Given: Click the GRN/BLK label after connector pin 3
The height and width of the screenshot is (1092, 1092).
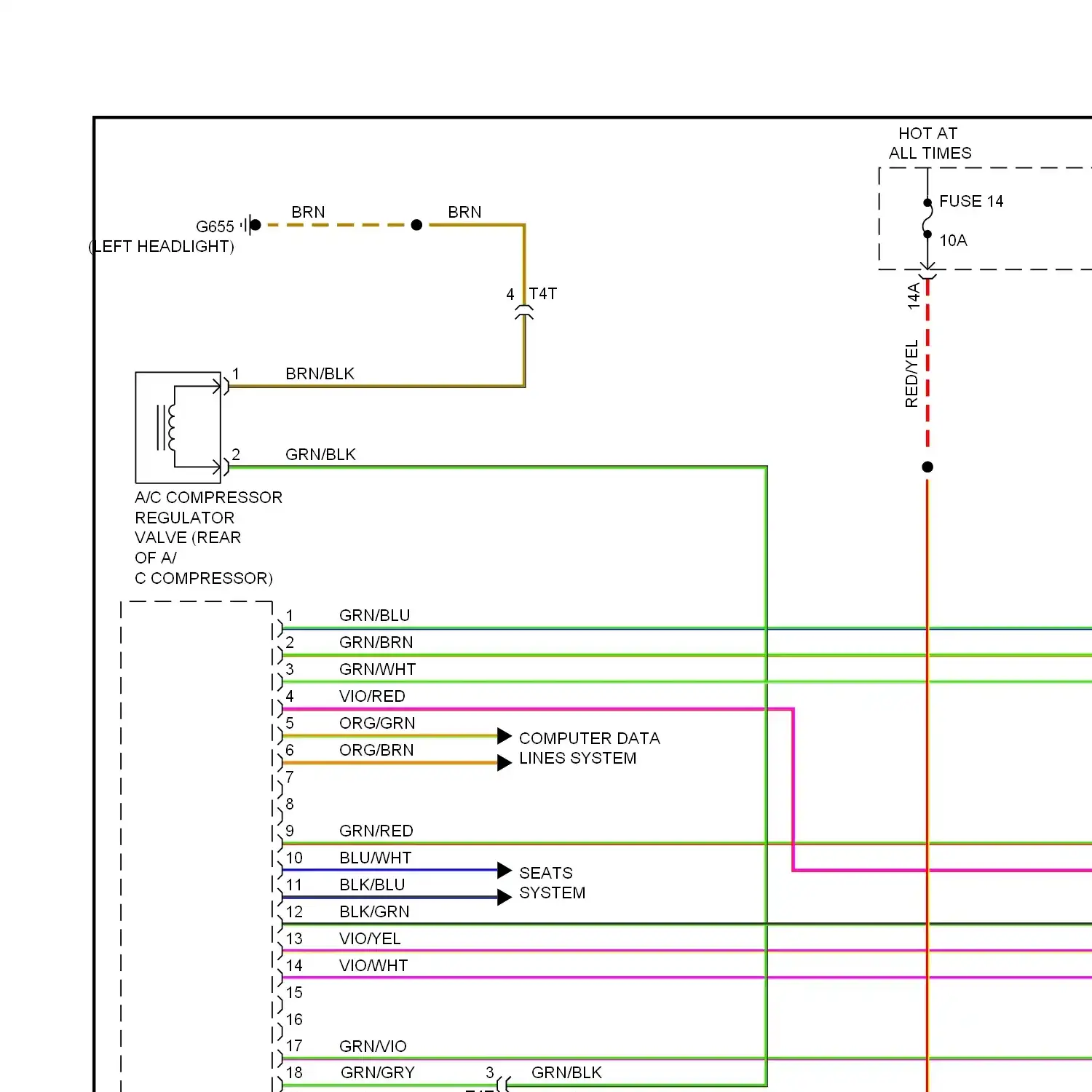Looking at the screenshot, I should 566,1072.
